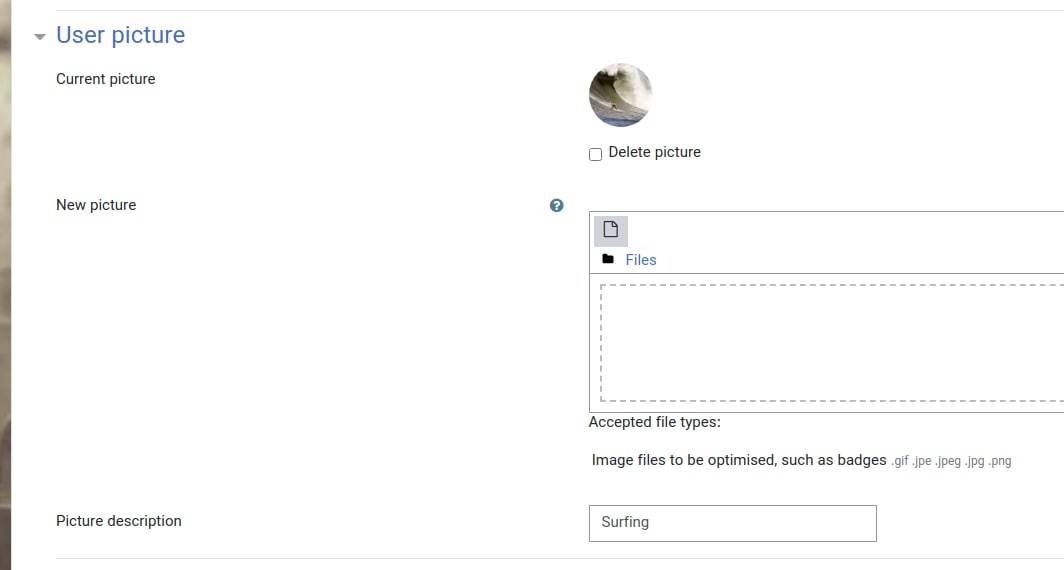Open help for New picture
The image size is (1064, 570).
tap(556, 205)
